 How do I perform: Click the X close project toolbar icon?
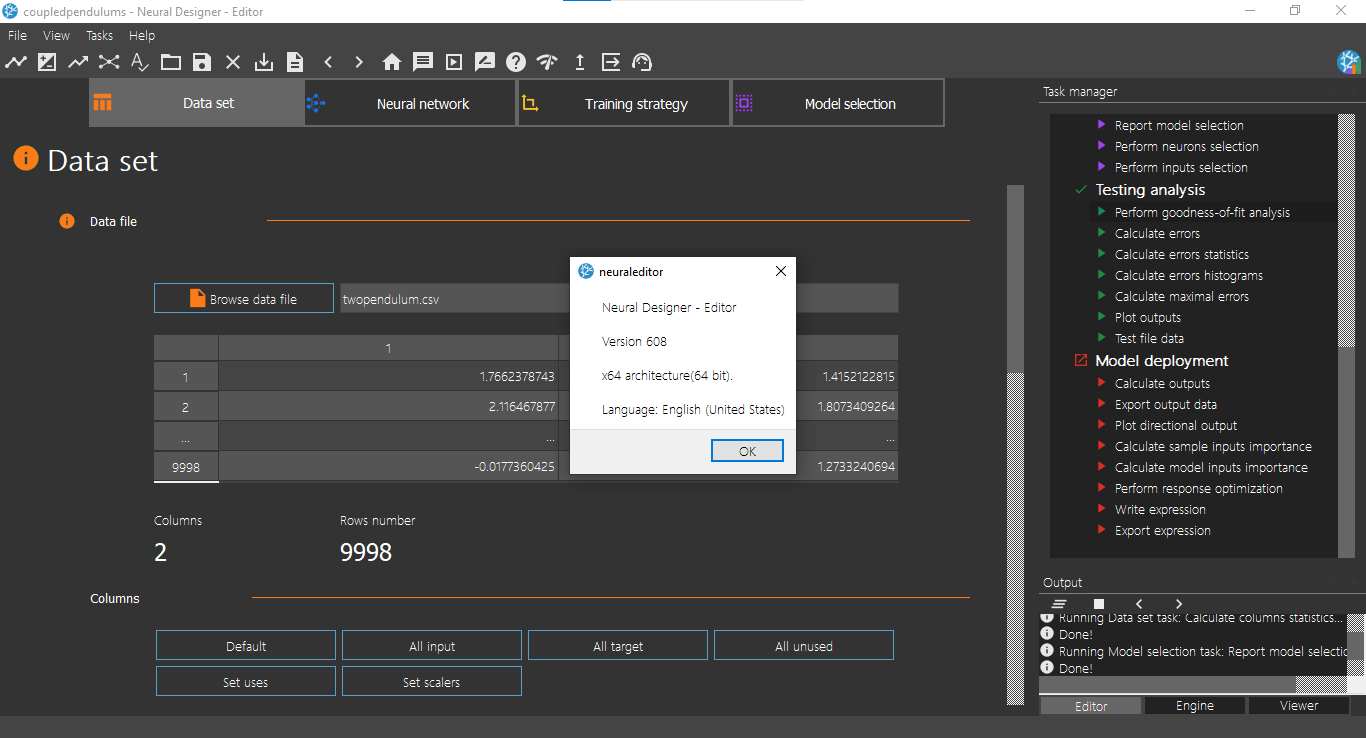(x=233, y=62)
